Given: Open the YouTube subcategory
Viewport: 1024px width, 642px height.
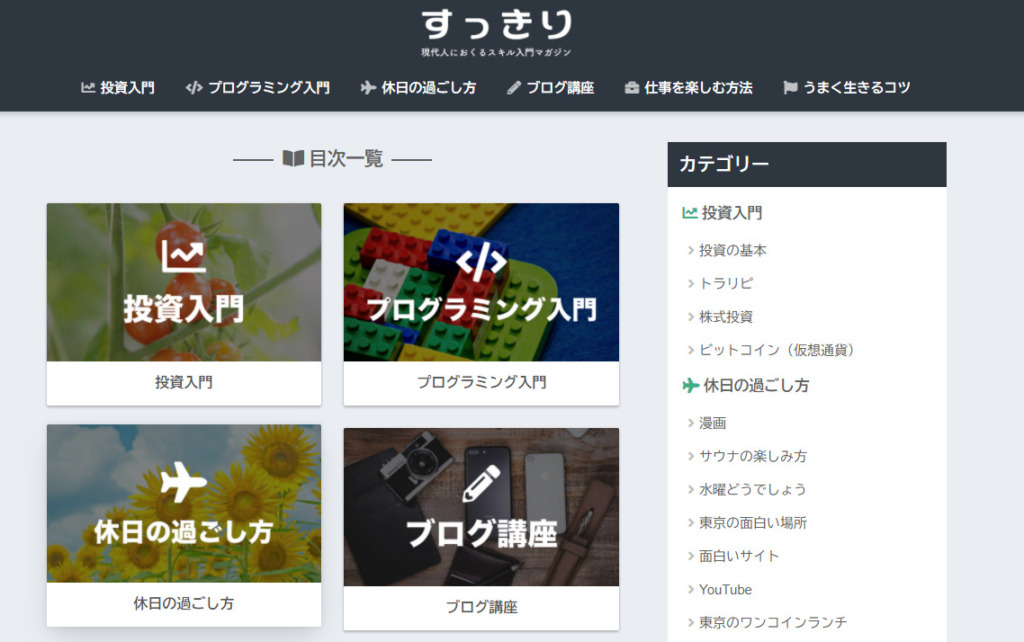Looking at the screenshot, I should [x=726, y=589].
